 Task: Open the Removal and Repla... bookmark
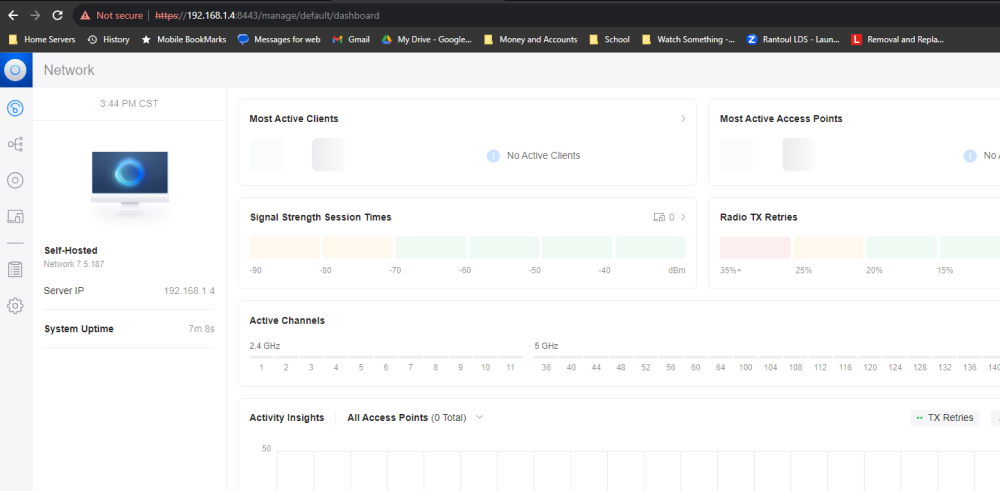[x=897, y=40]
